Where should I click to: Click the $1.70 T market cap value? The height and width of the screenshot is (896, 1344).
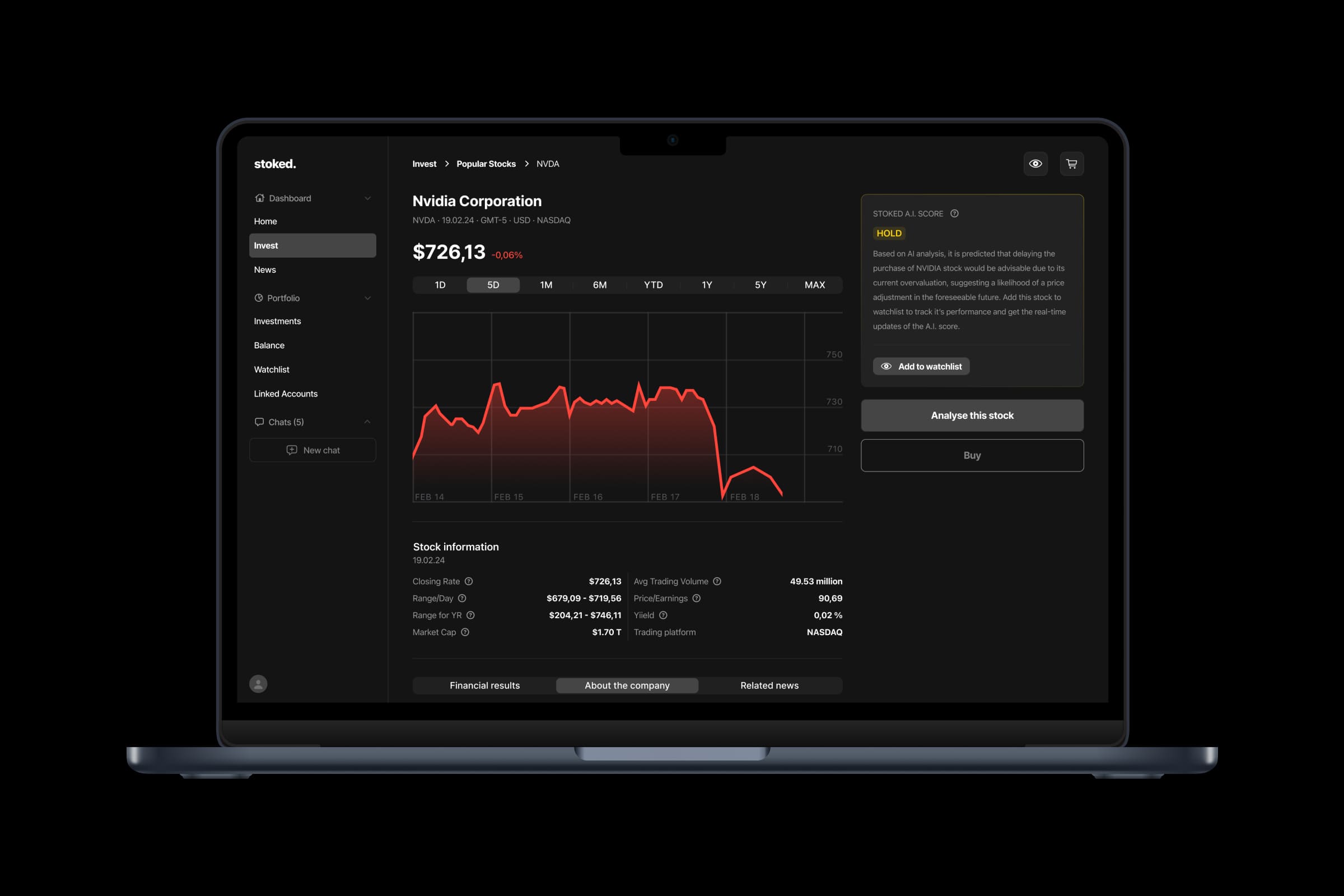pos(606,632)
